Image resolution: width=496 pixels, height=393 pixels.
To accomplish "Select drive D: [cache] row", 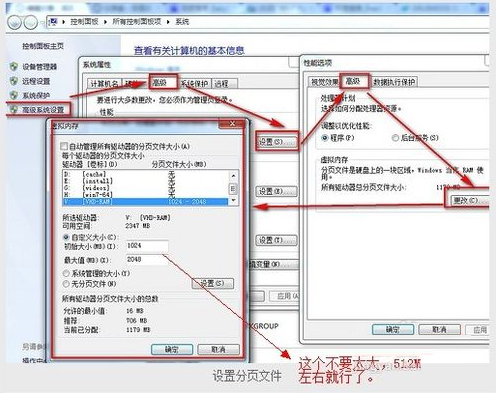I will 145,174.
